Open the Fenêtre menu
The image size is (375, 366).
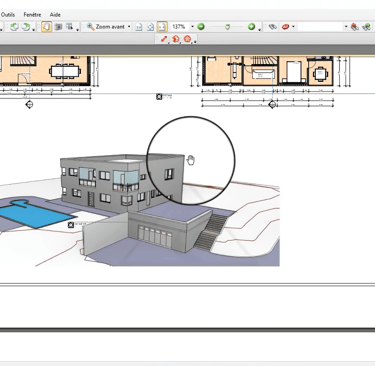click(x=32, y=15)
